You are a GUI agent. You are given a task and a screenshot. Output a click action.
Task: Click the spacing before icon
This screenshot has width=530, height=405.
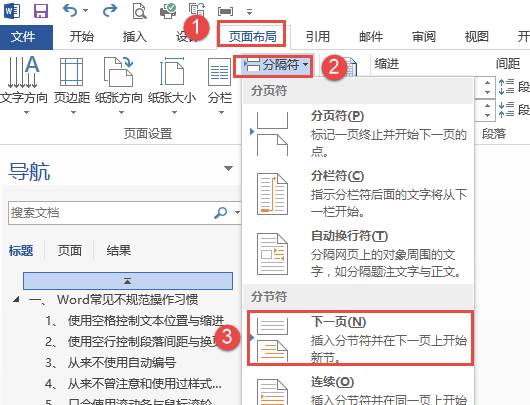[506, 87]
